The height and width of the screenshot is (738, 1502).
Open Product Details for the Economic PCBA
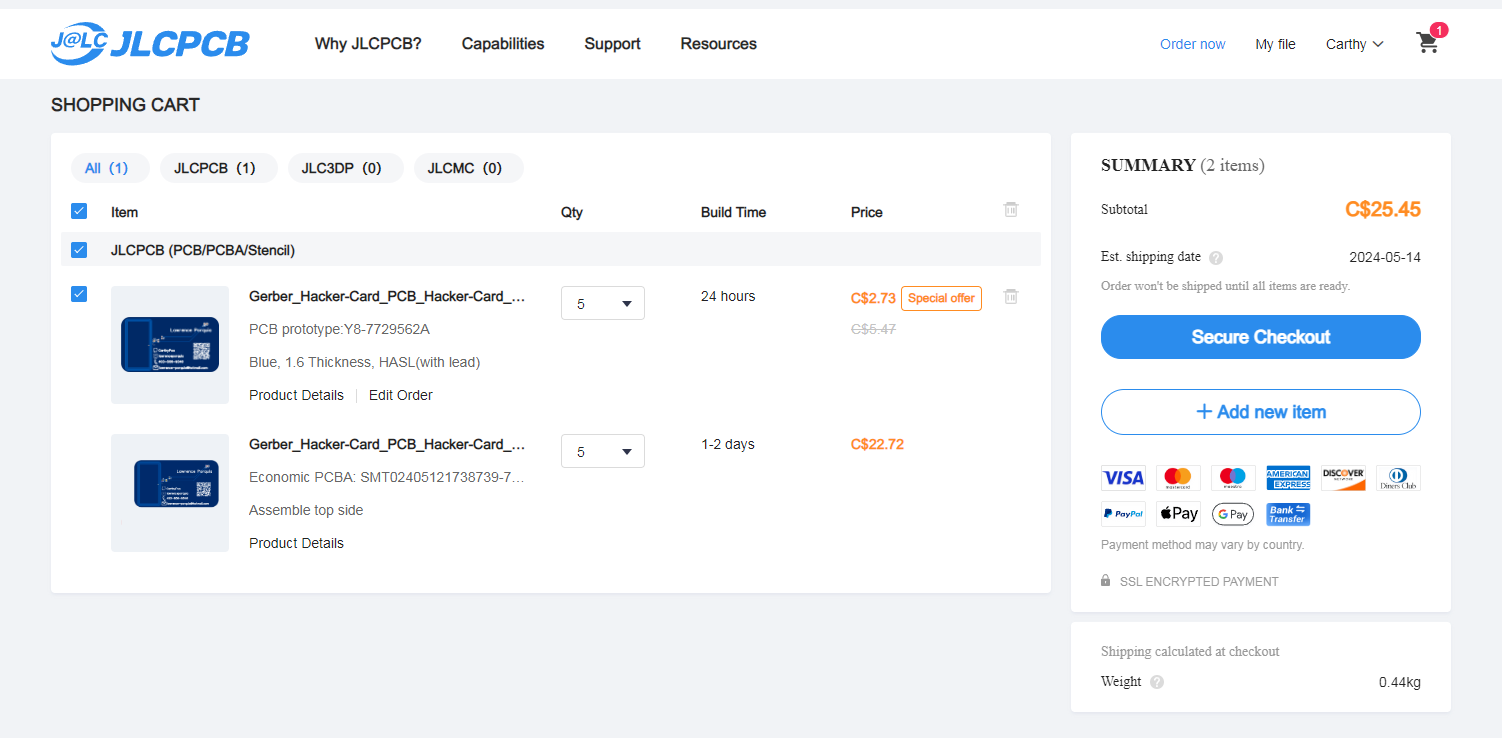[296, 543]
